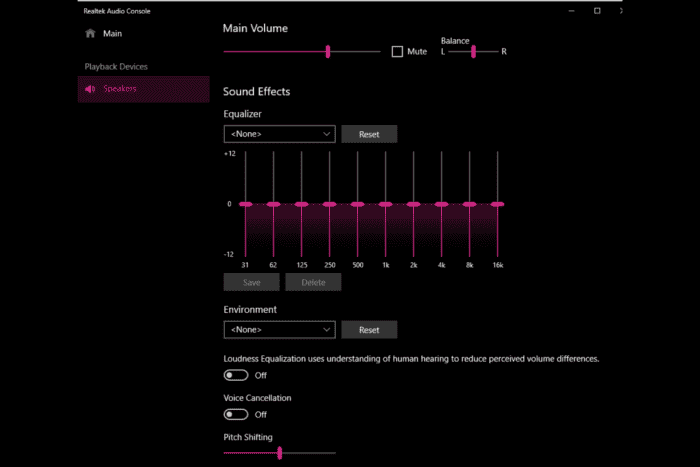Screen dimensions: 700x467
Task: Click the Pitch Shifting slider handle
Action: (280, 453)
